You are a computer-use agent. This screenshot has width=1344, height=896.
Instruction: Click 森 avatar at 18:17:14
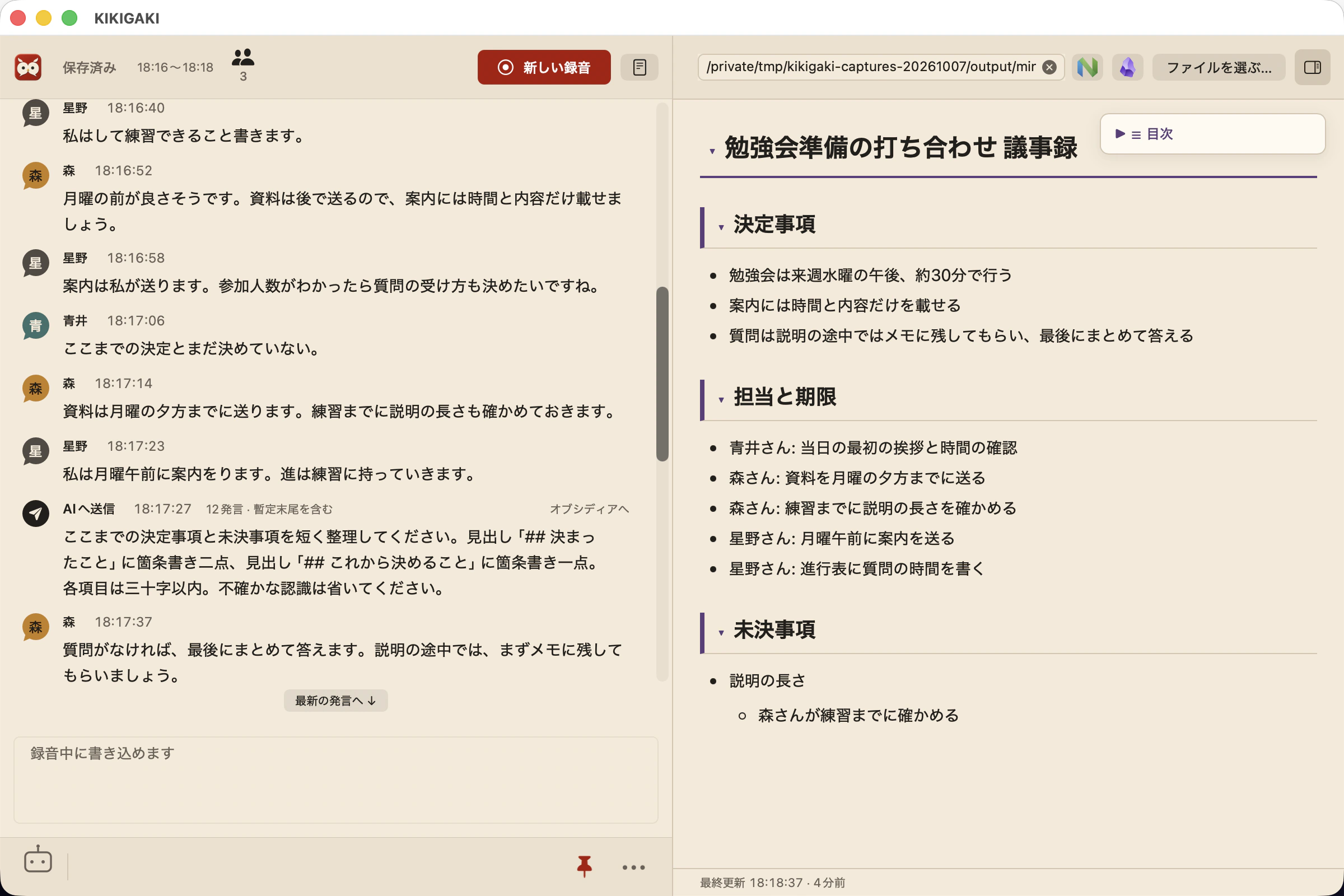coord(35,389)
